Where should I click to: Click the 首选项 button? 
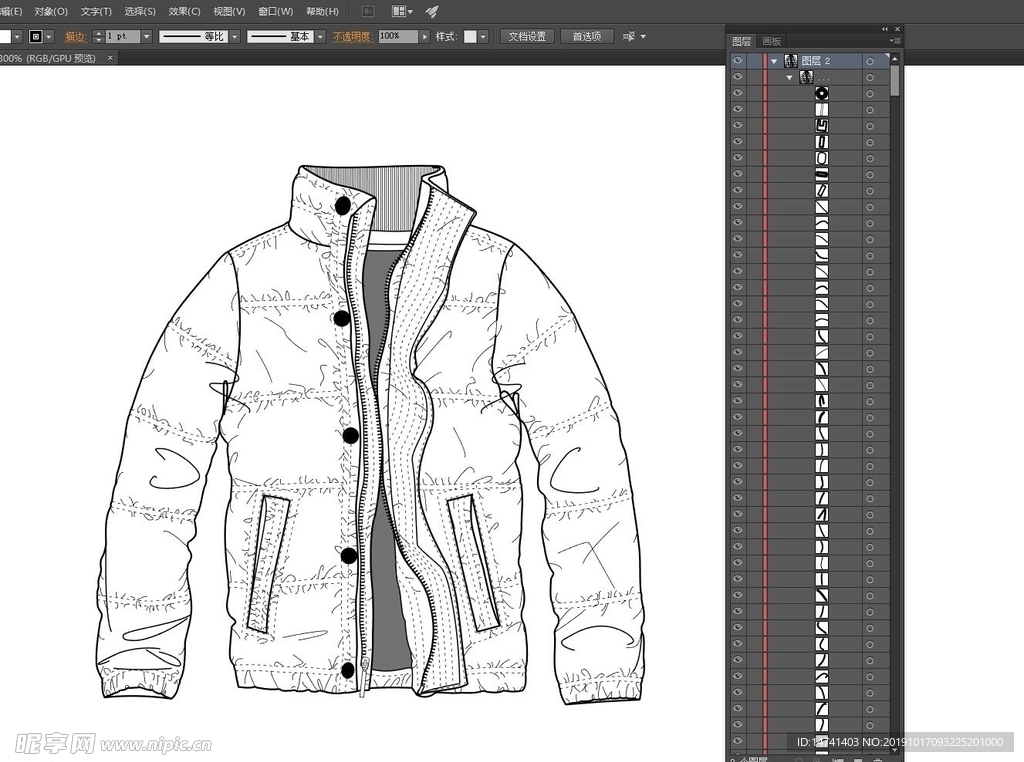click(x=587, y=36)
